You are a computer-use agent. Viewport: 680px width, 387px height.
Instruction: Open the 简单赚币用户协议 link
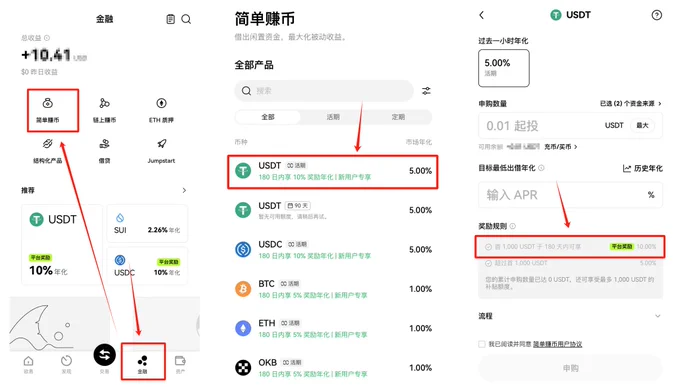557,344
